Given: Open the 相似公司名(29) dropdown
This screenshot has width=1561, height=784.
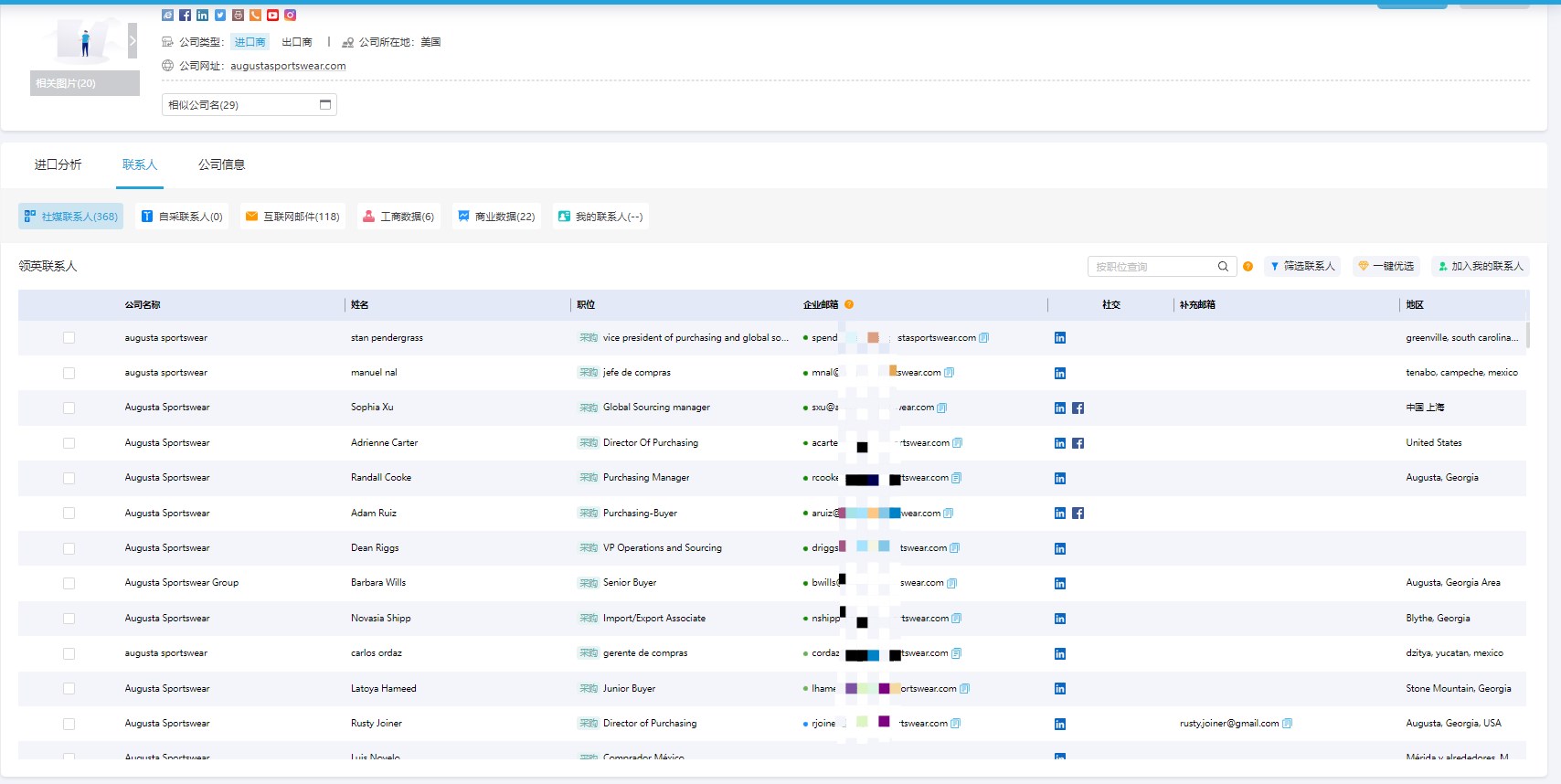Looking at the screenshot, I should click(250, 105).
